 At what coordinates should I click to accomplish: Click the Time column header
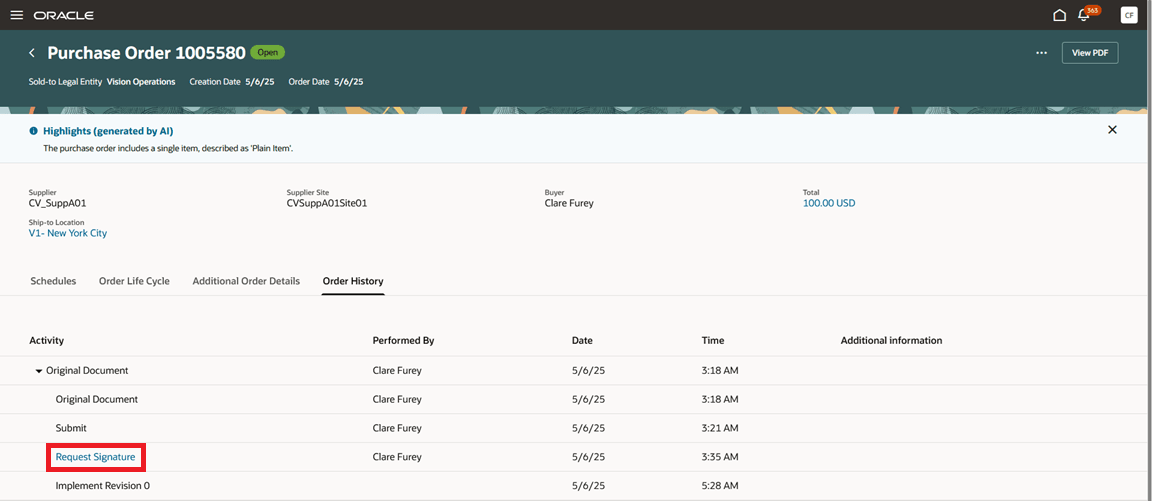(713, 341)
